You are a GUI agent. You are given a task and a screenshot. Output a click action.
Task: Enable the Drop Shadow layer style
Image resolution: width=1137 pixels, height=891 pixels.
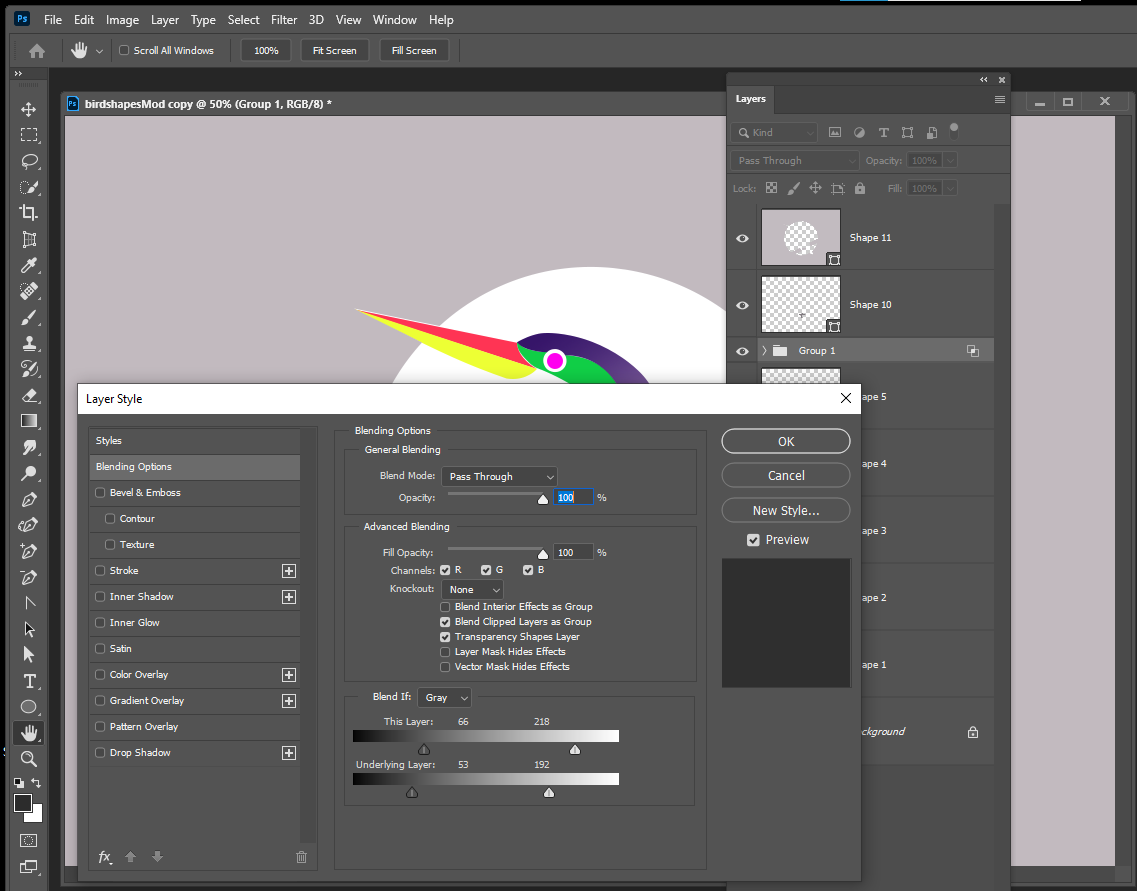click(98, 752)
